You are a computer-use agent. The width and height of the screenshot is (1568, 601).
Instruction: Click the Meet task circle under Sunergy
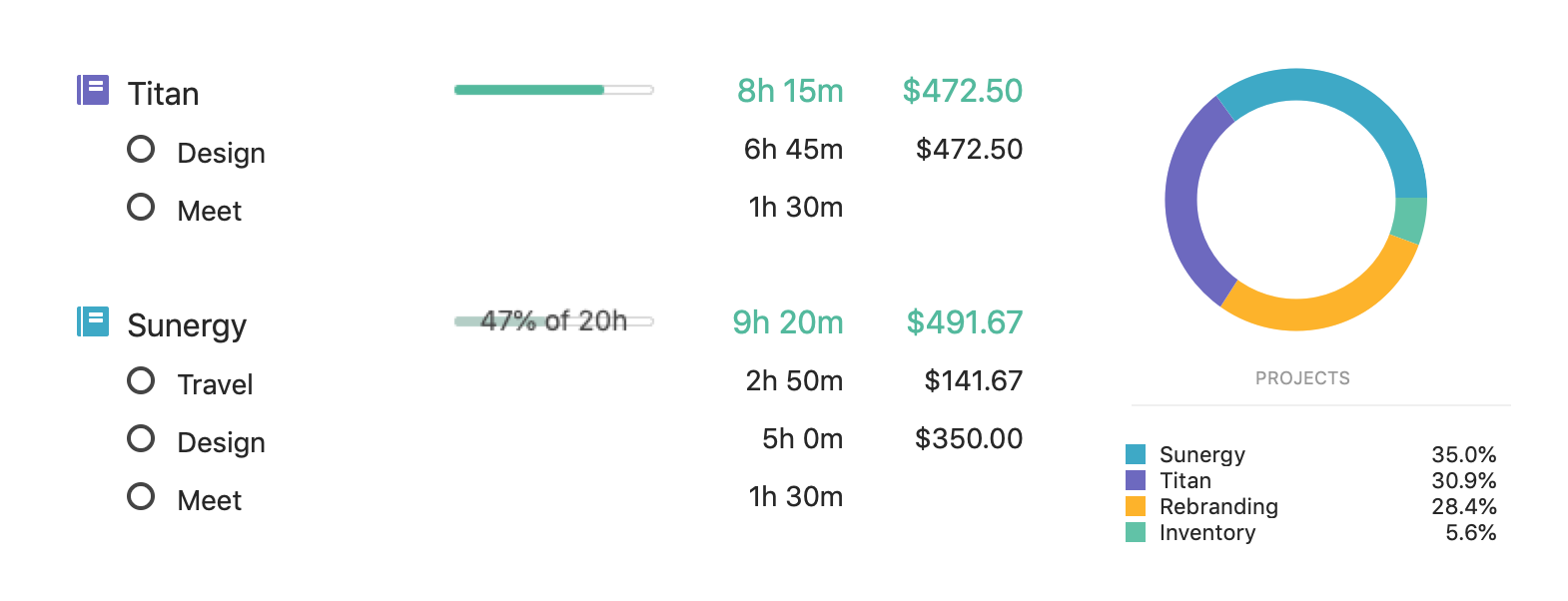point(141,497)
